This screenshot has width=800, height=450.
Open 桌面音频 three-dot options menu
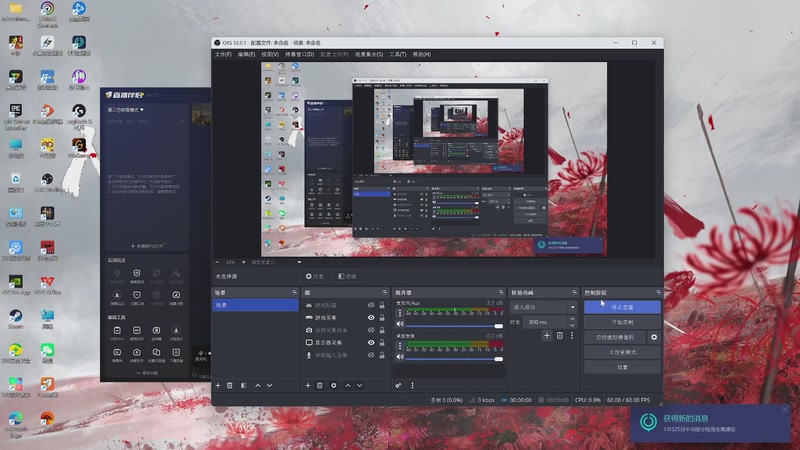coord(399,345)
